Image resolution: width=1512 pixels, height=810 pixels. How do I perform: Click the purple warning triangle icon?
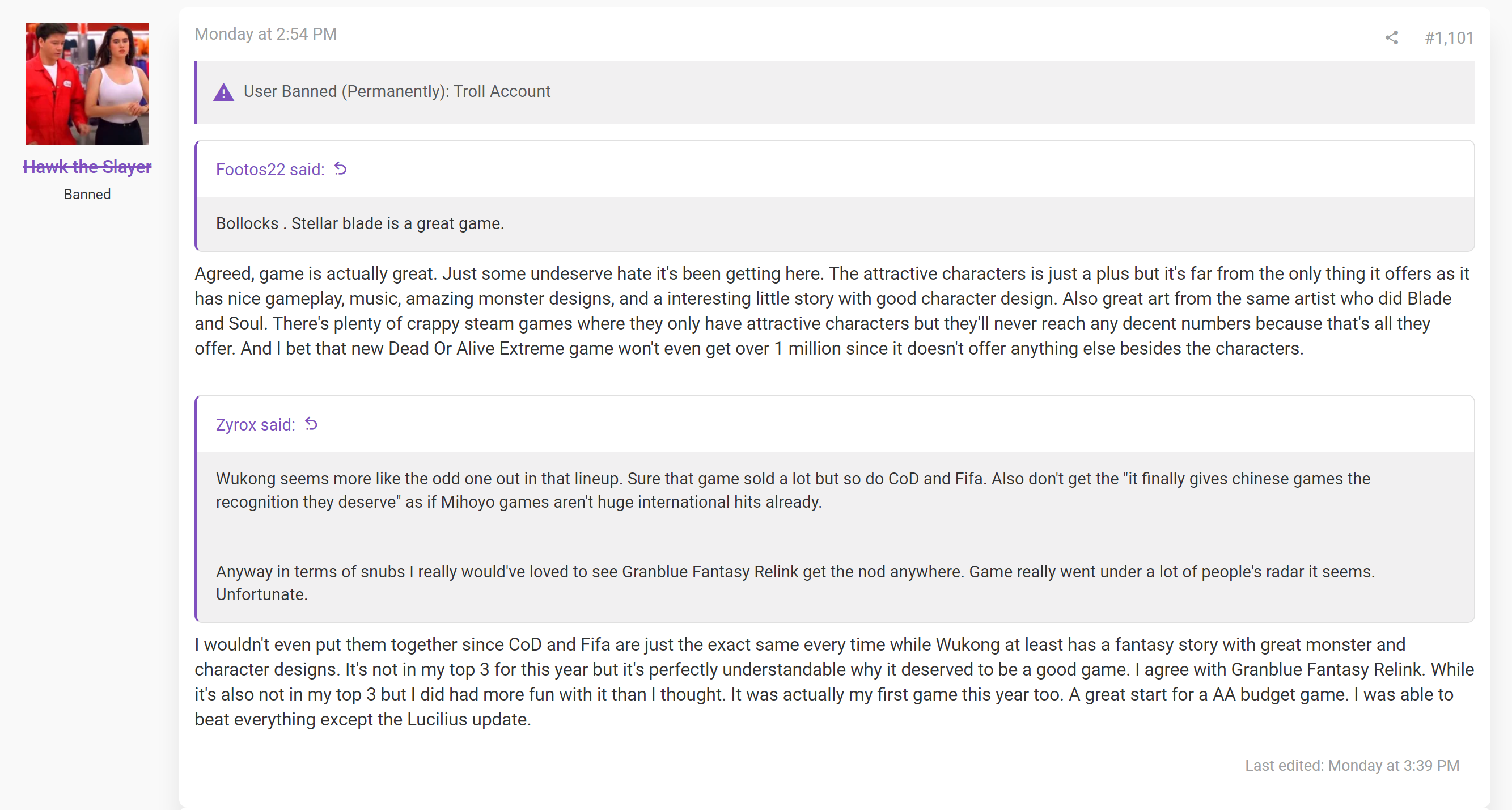point(223,92)
